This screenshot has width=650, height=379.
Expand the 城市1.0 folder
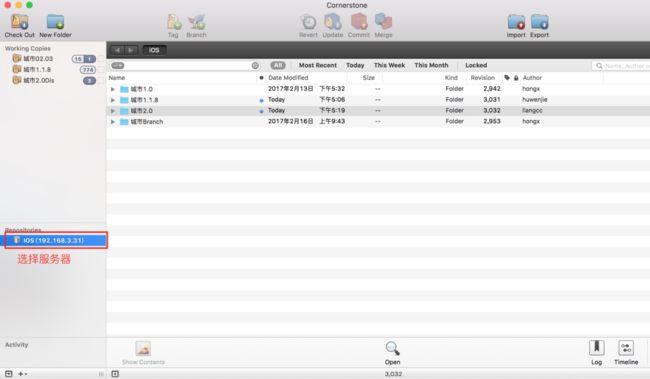(x=112, y=89)
